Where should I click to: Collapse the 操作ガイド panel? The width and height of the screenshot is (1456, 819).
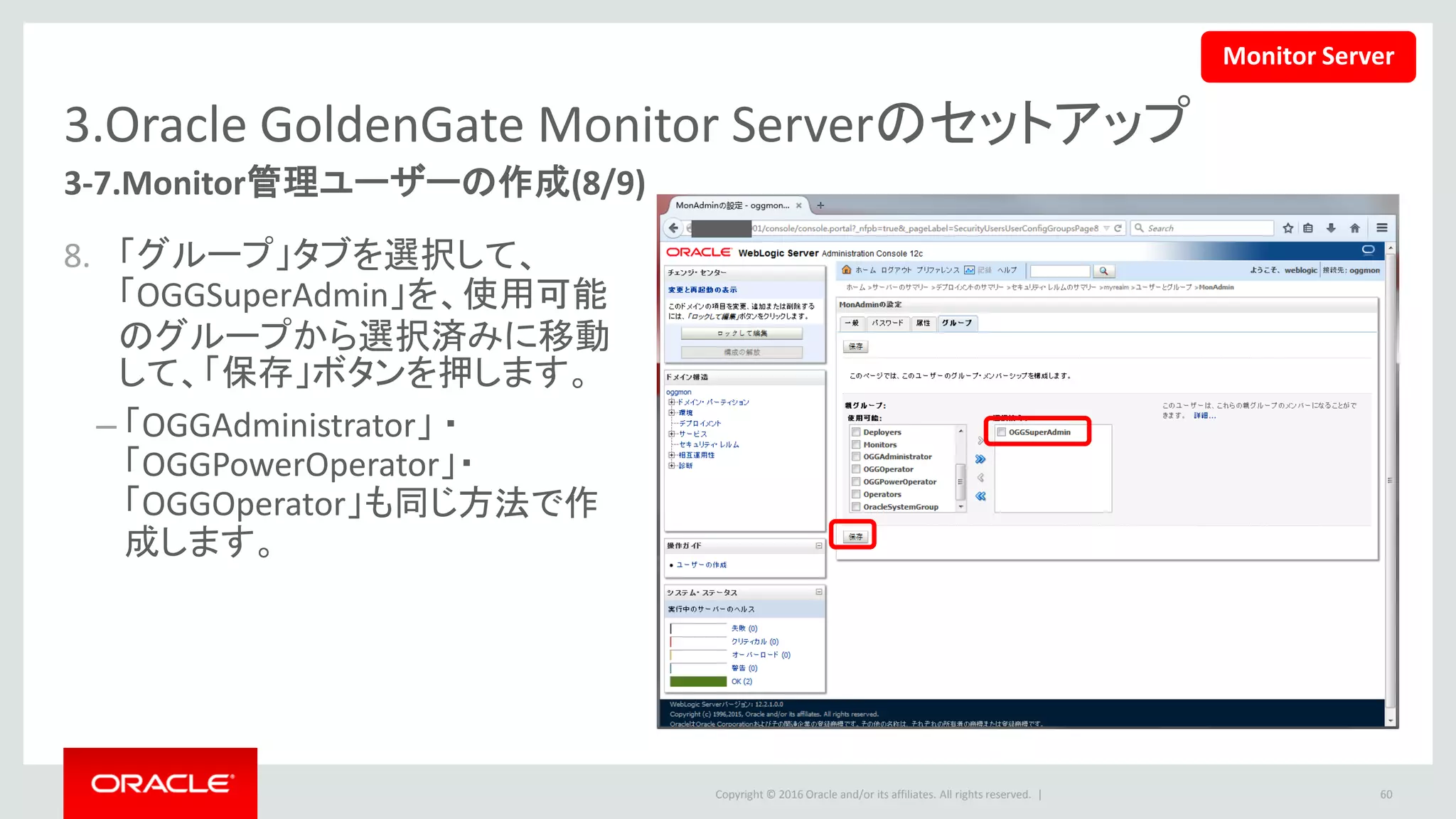(819, 546)
